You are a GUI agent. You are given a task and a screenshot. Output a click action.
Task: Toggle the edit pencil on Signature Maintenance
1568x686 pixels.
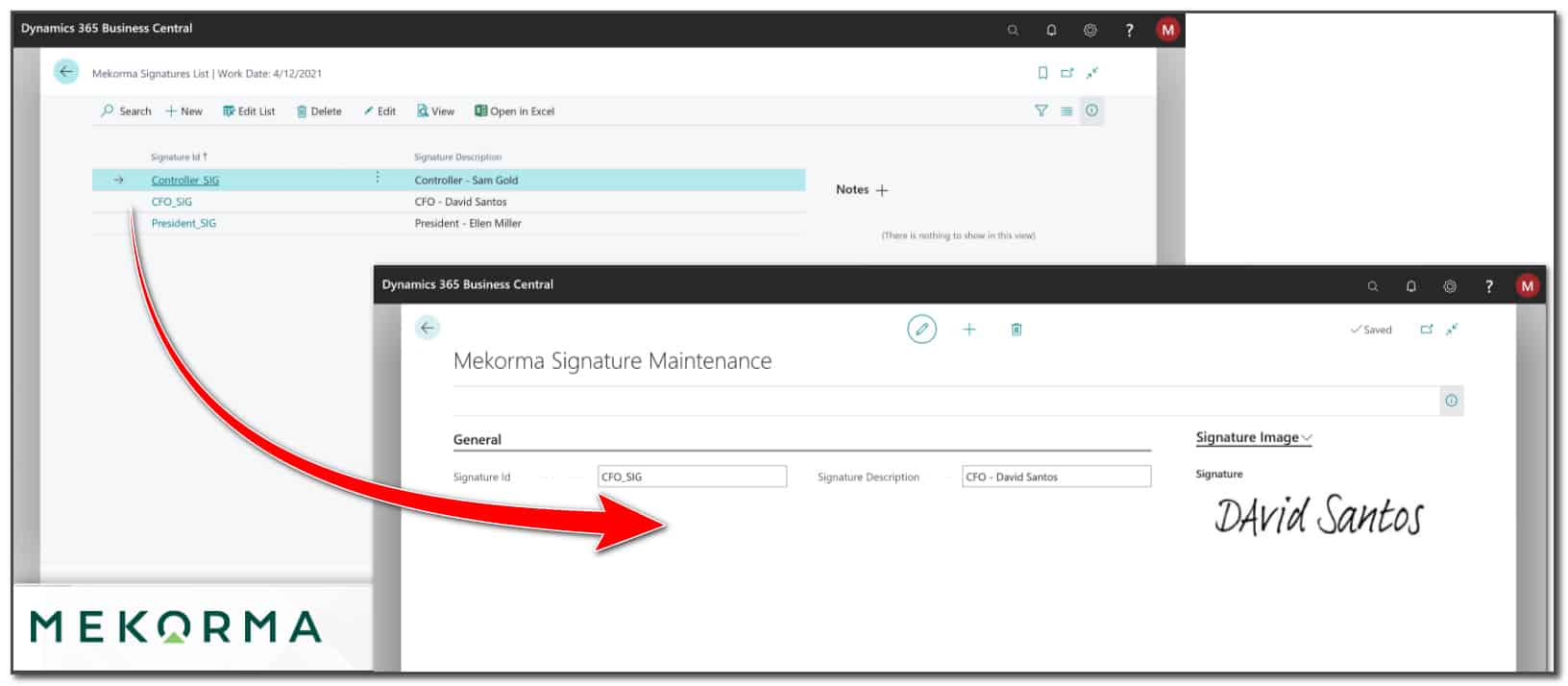pos(921,330)
